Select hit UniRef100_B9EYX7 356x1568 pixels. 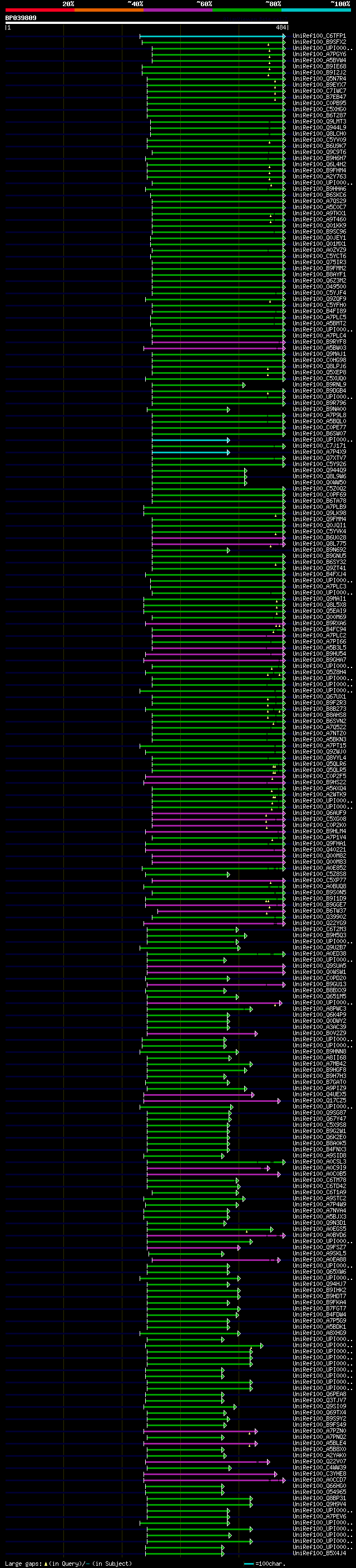point(319,85)
